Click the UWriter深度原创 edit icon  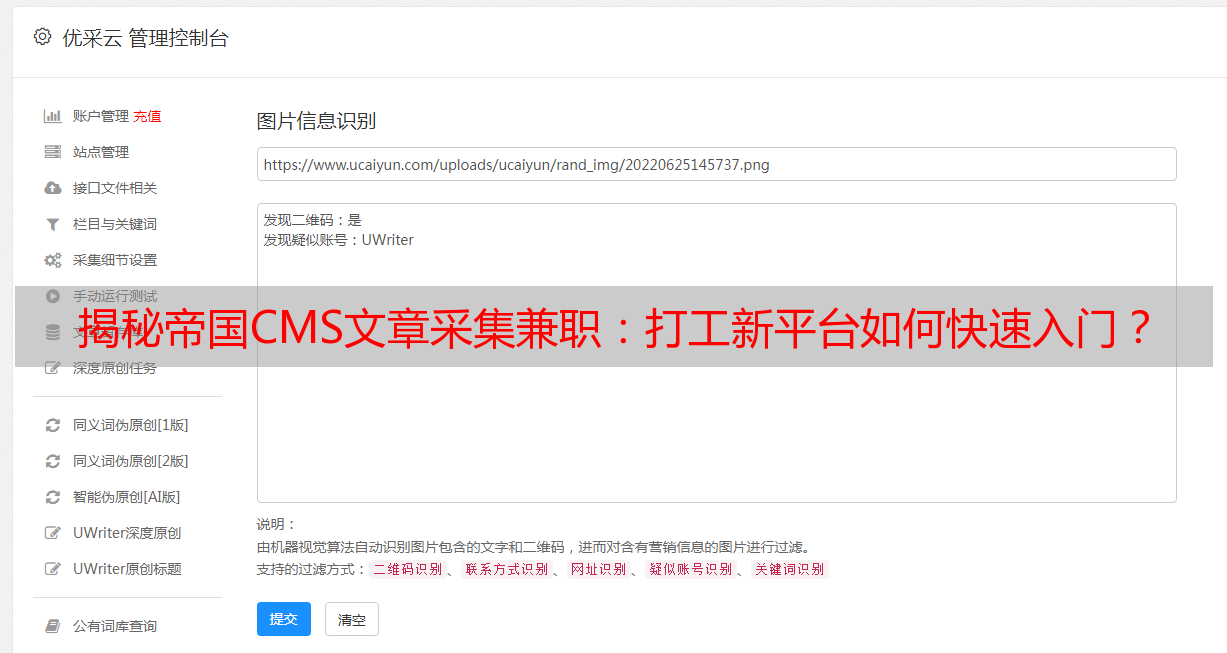coord(53,533)
